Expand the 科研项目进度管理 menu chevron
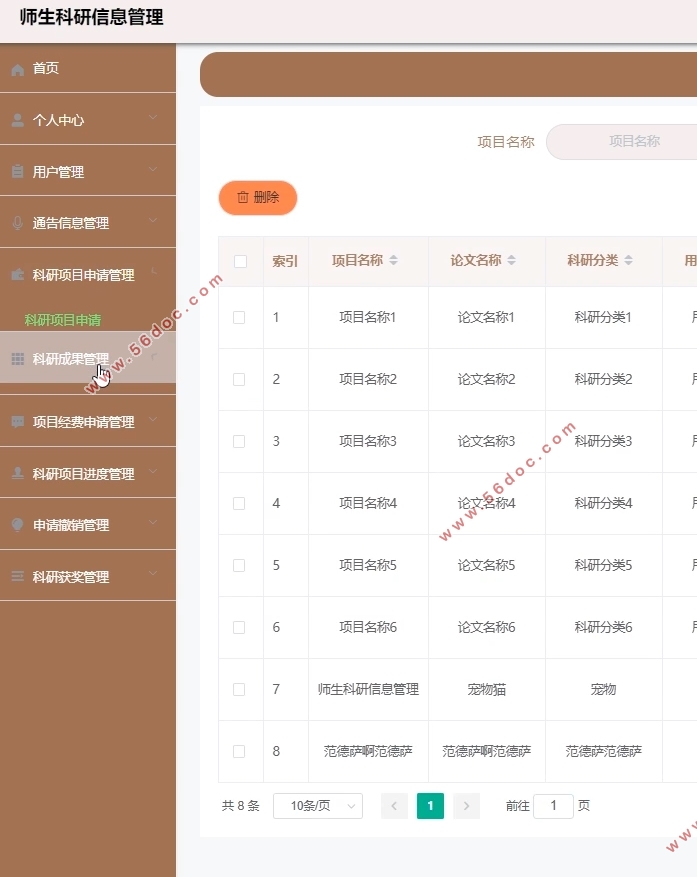Viewport: 697px width, 877px height. pos(153,471)
